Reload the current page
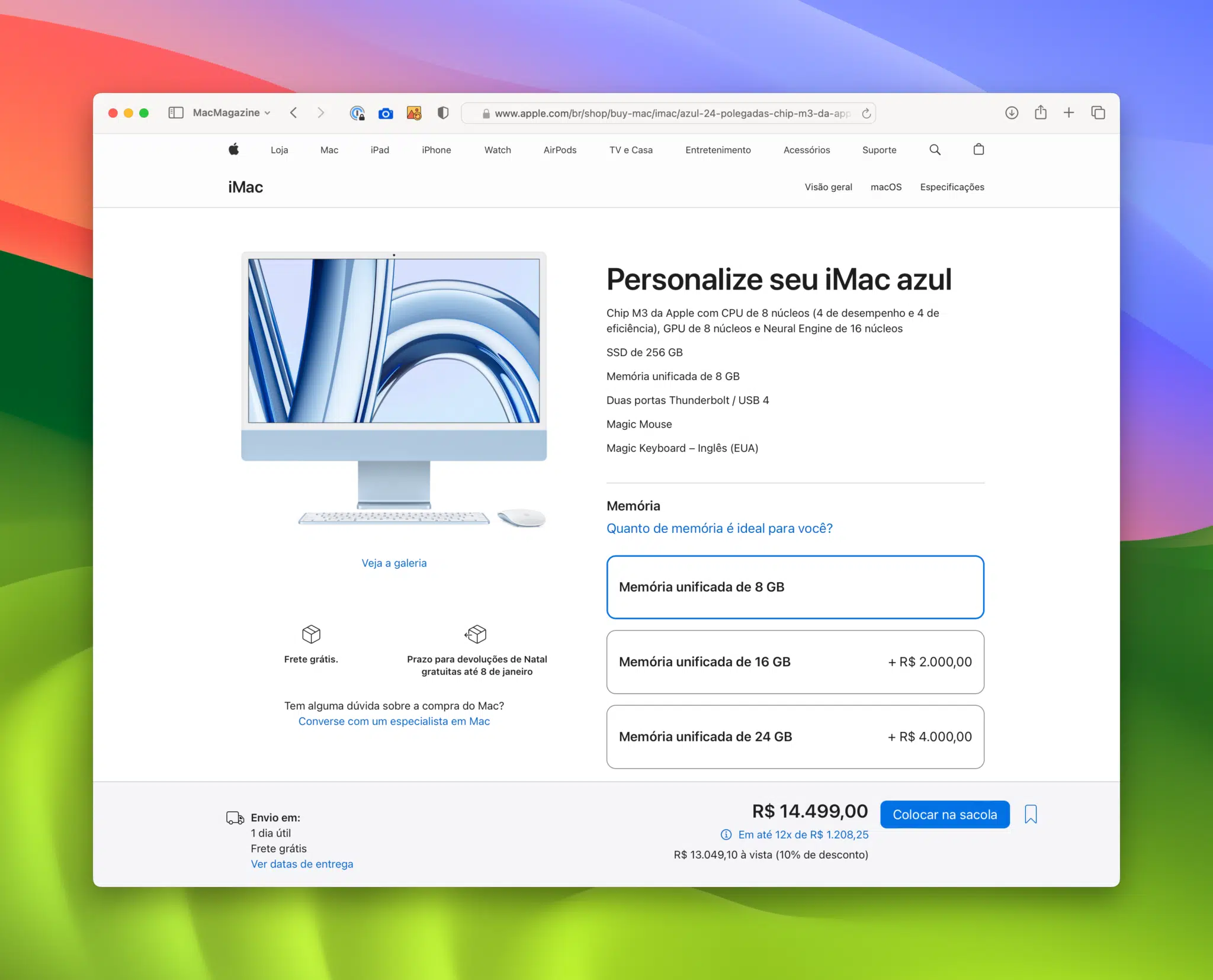 [866, 113]
